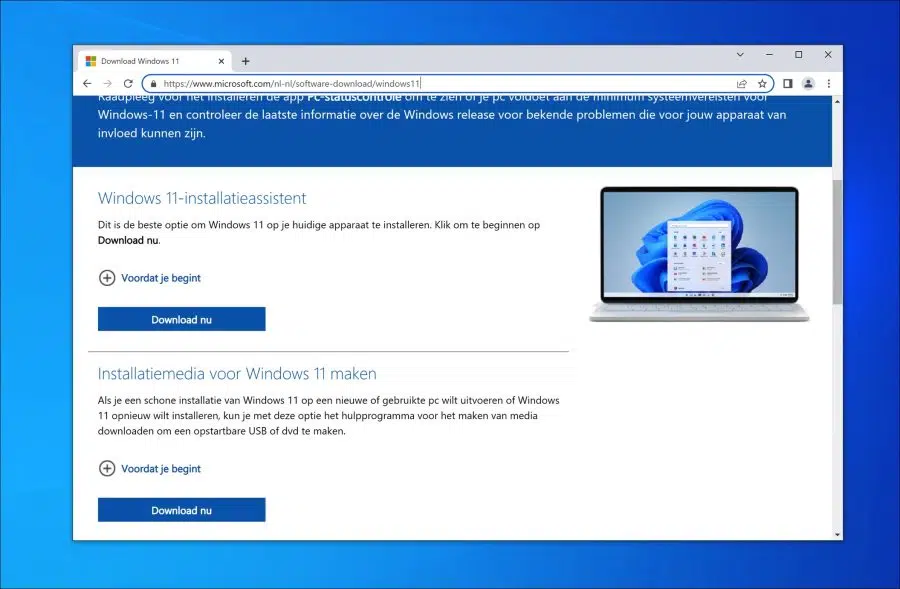Image resolution: width=900 pixels, height=589 pixels.
Task: Click the scrollbar up arrow
Action: pos(837,101)
